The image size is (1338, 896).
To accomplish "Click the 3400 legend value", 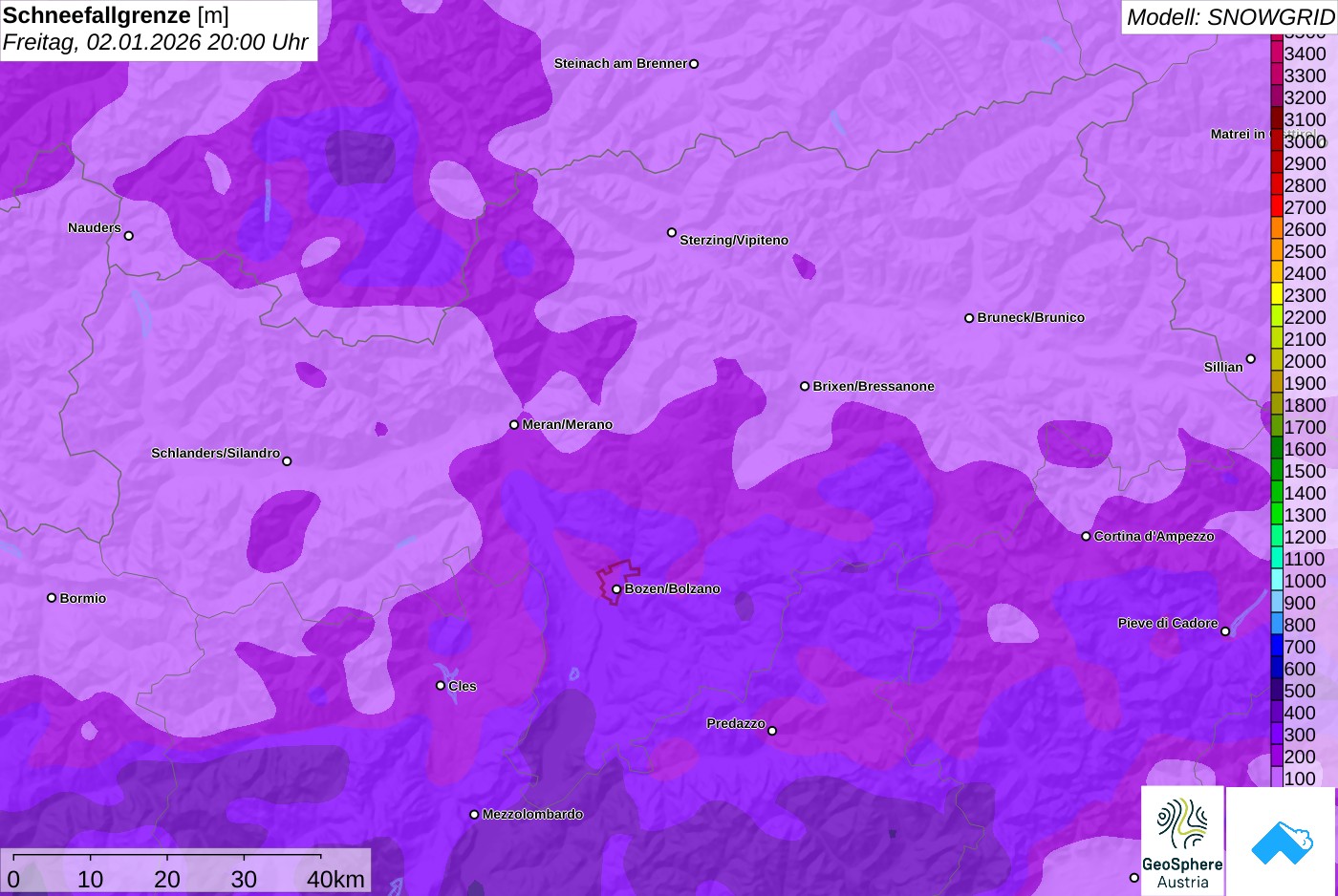I will (1306, 53).
